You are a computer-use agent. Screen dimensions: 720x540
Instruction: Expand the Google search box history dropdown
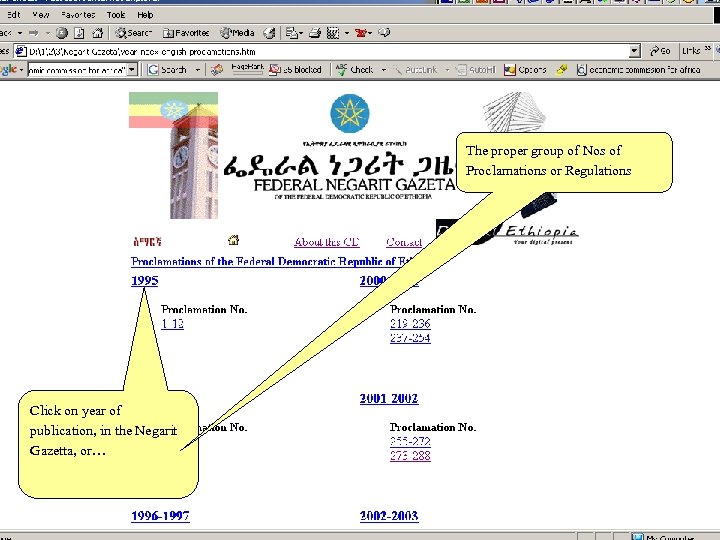(x=132, y=70)
